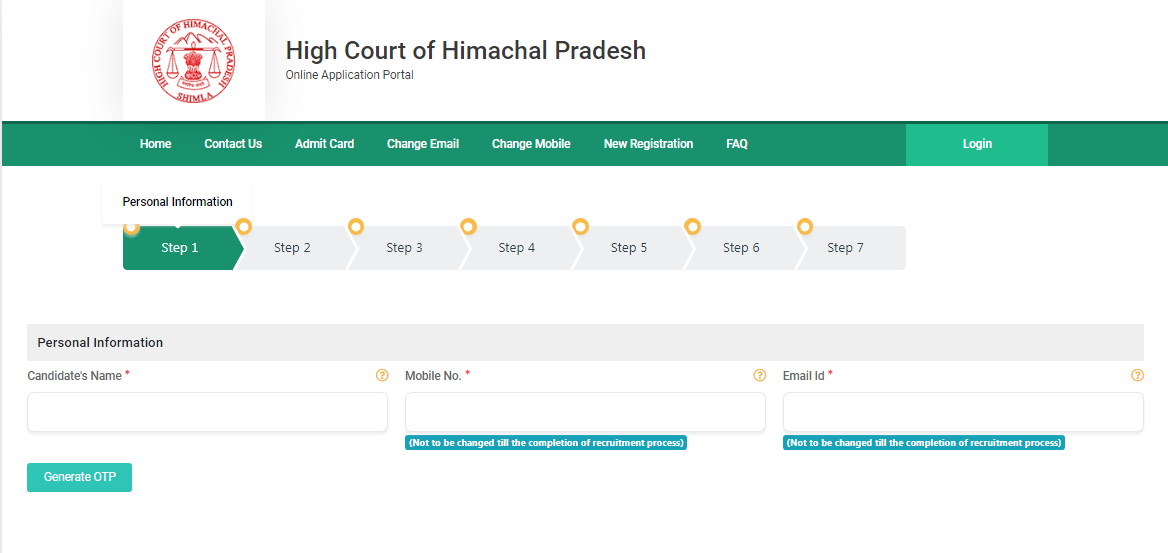The height and width of the screenshot is (553, 1168).
Task: Go to Home menu item
Action: pos(155,144)
